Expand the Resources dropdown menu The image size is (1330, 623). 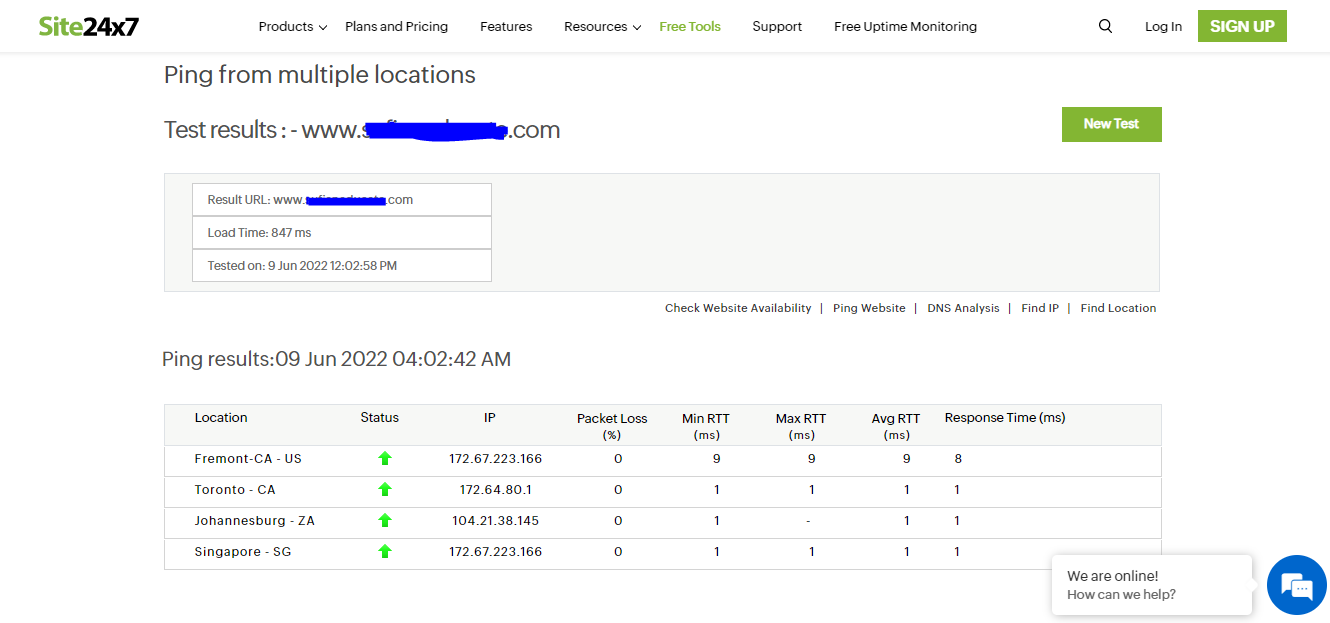602,27
